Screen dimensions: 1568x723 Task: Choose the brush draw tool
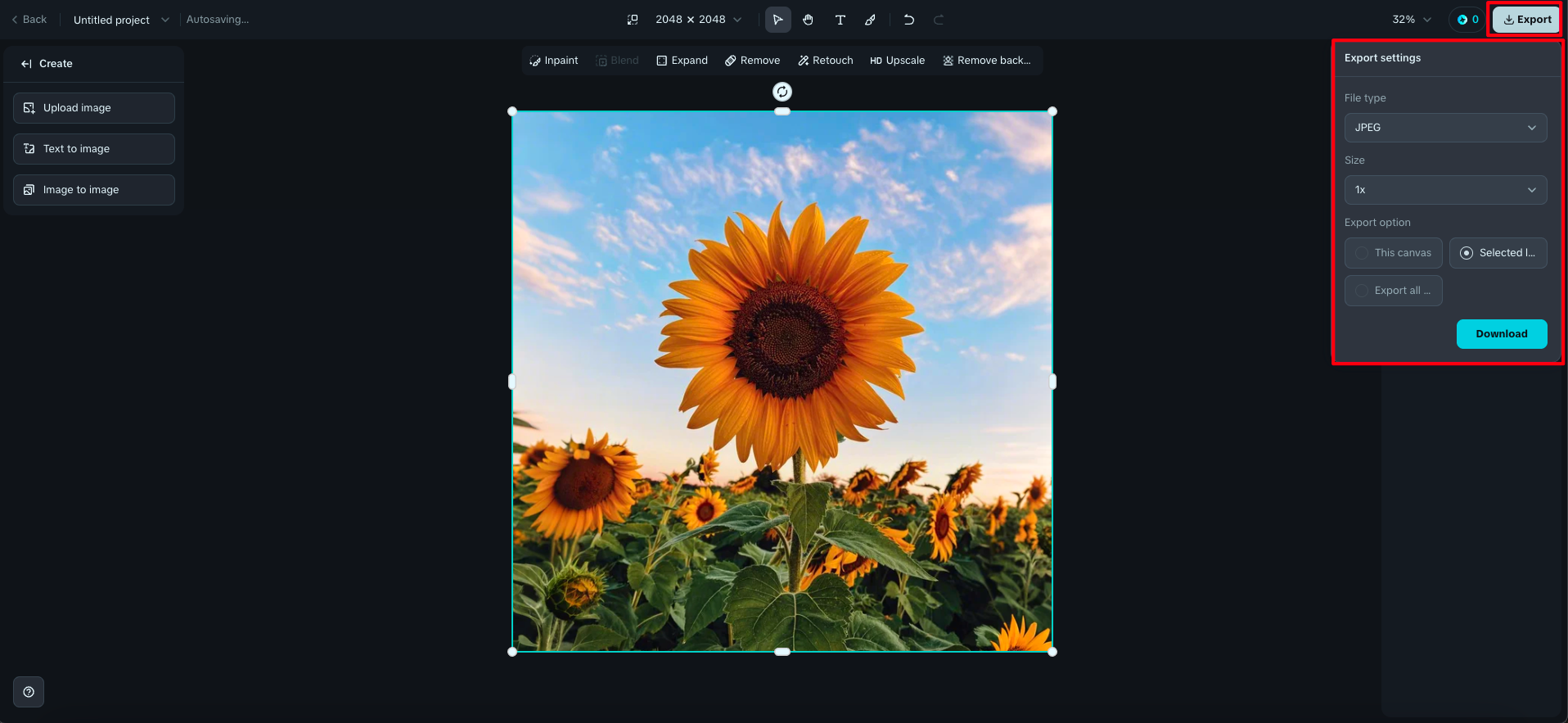pyautogui.click(x=871, y=20)
